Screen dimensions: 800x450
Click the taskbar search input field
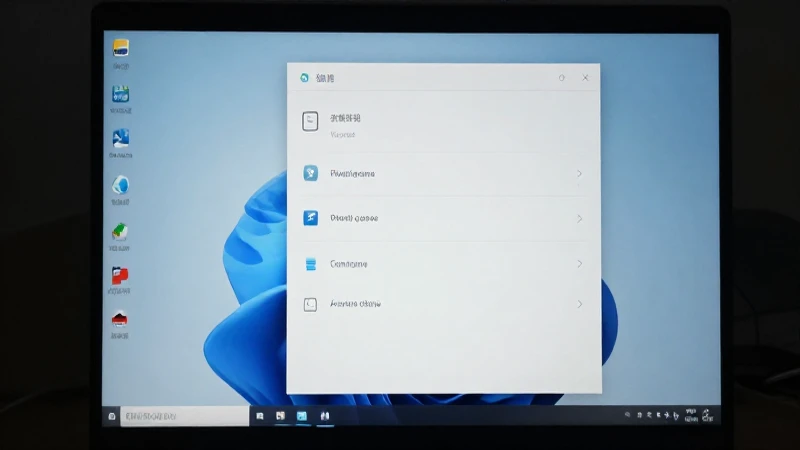(185, 416)
